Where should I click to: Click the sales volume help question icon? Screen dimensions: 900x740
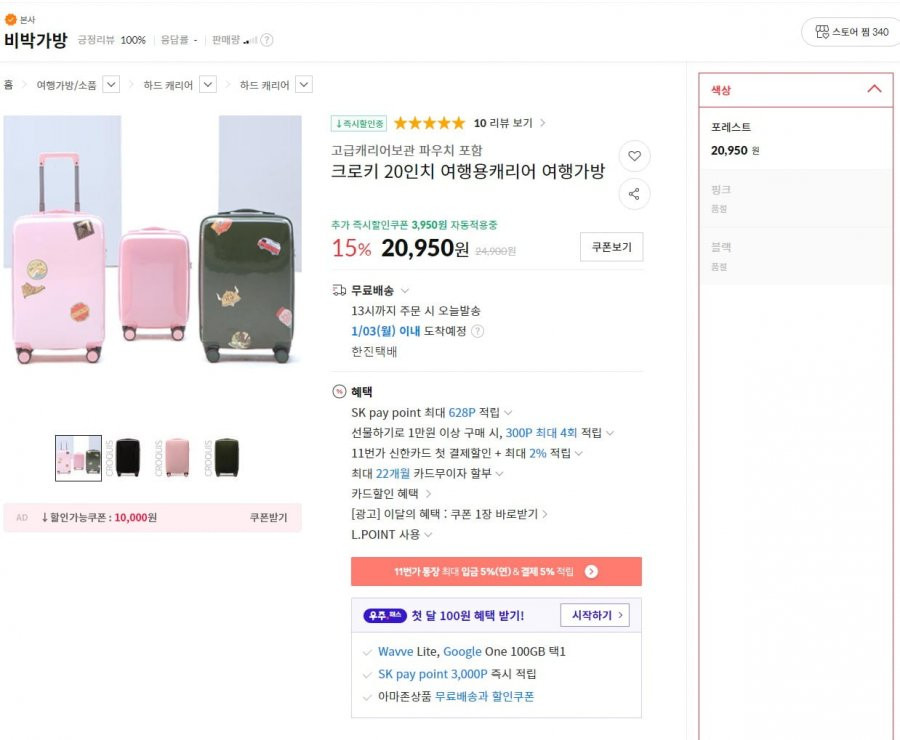coord(267,40)
